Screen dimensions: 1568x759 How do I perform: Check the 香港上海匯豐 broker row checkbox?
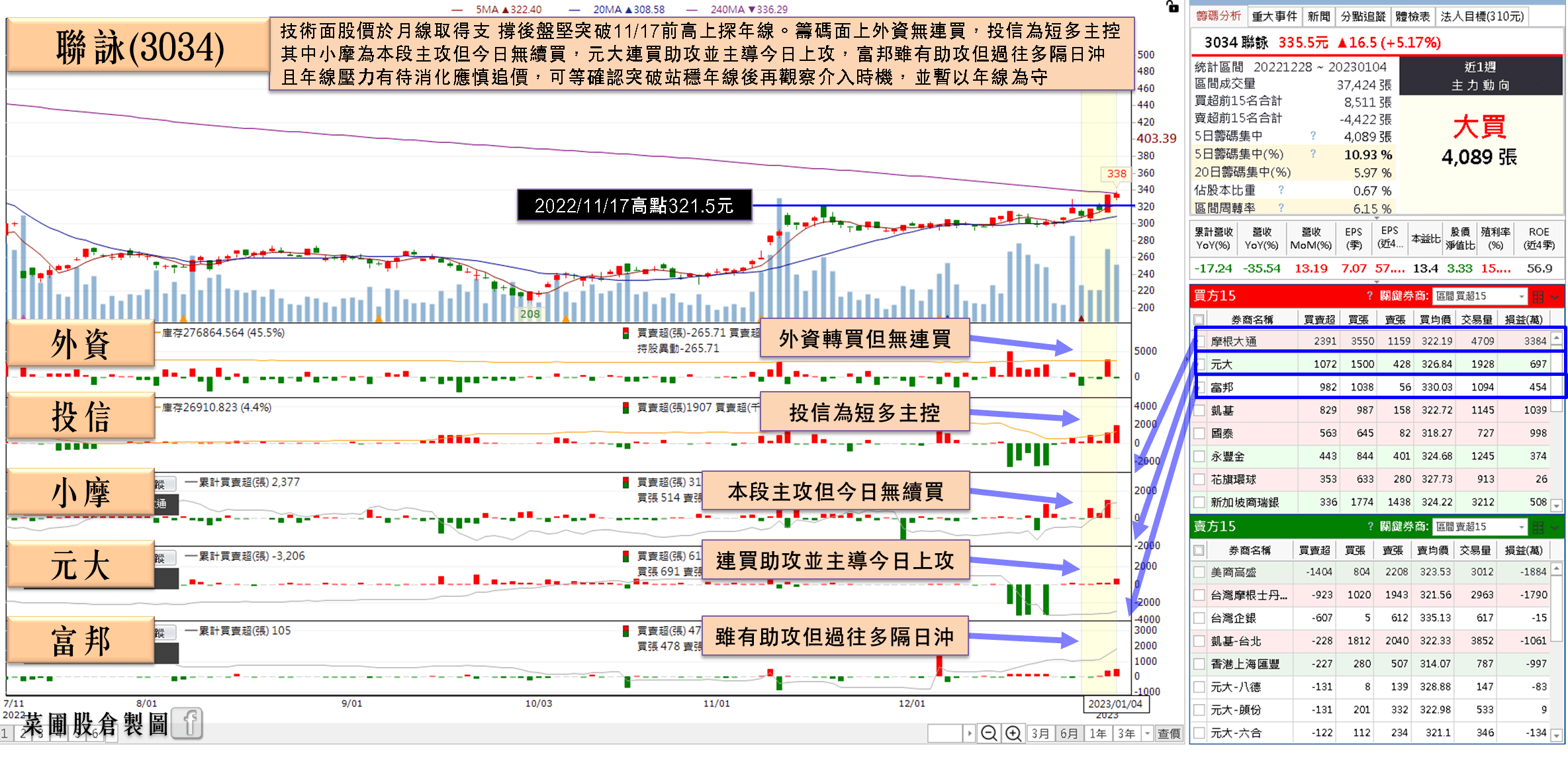(x=1199, y=664)
